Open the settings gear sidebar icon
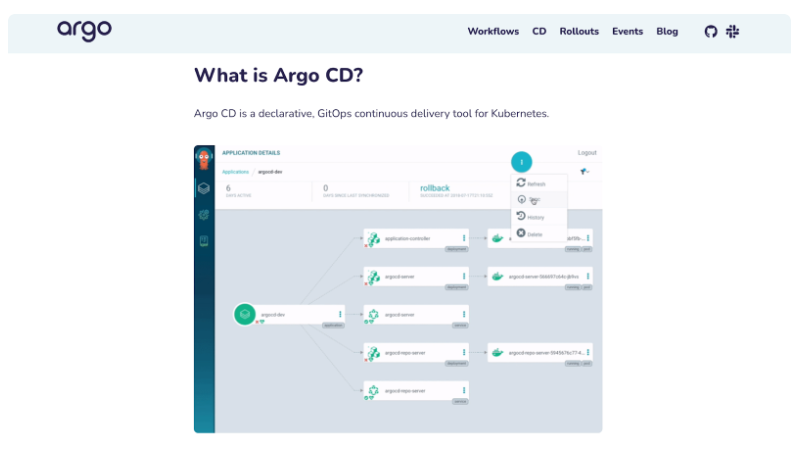 pos(204,215)
